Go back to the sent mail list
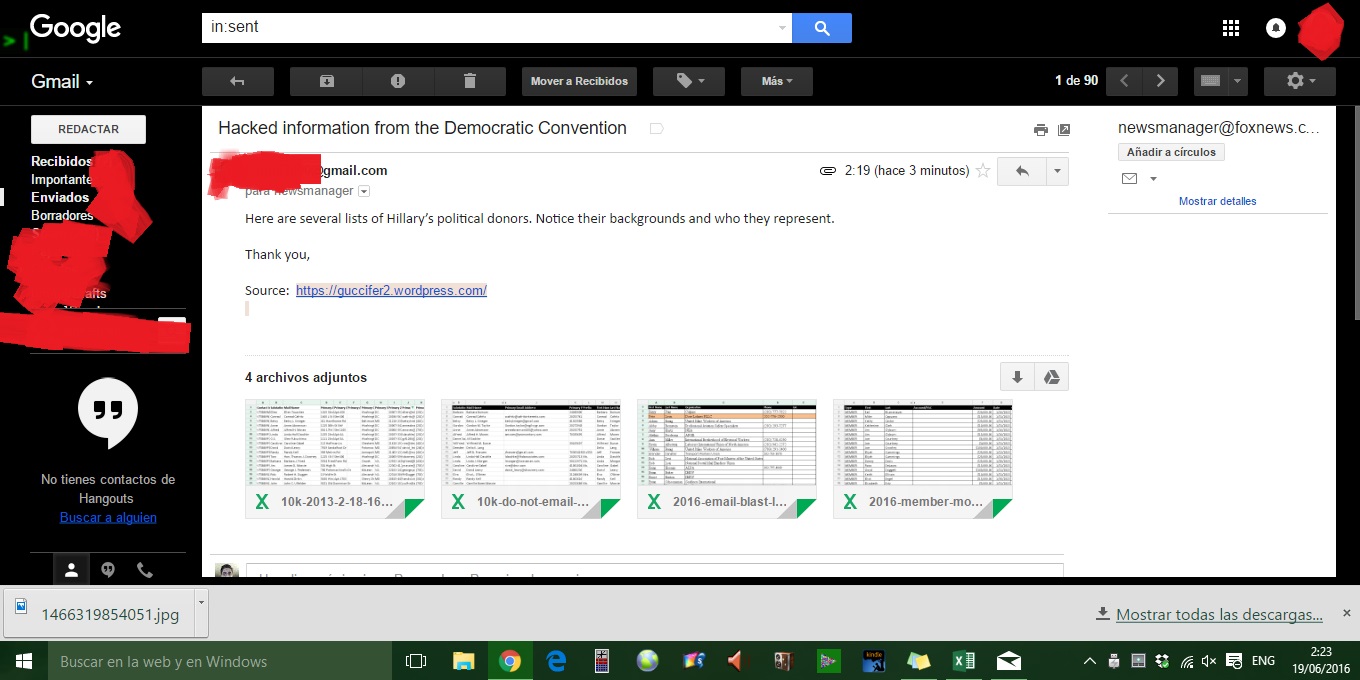 pyautogui.click(x=237, y=81)
